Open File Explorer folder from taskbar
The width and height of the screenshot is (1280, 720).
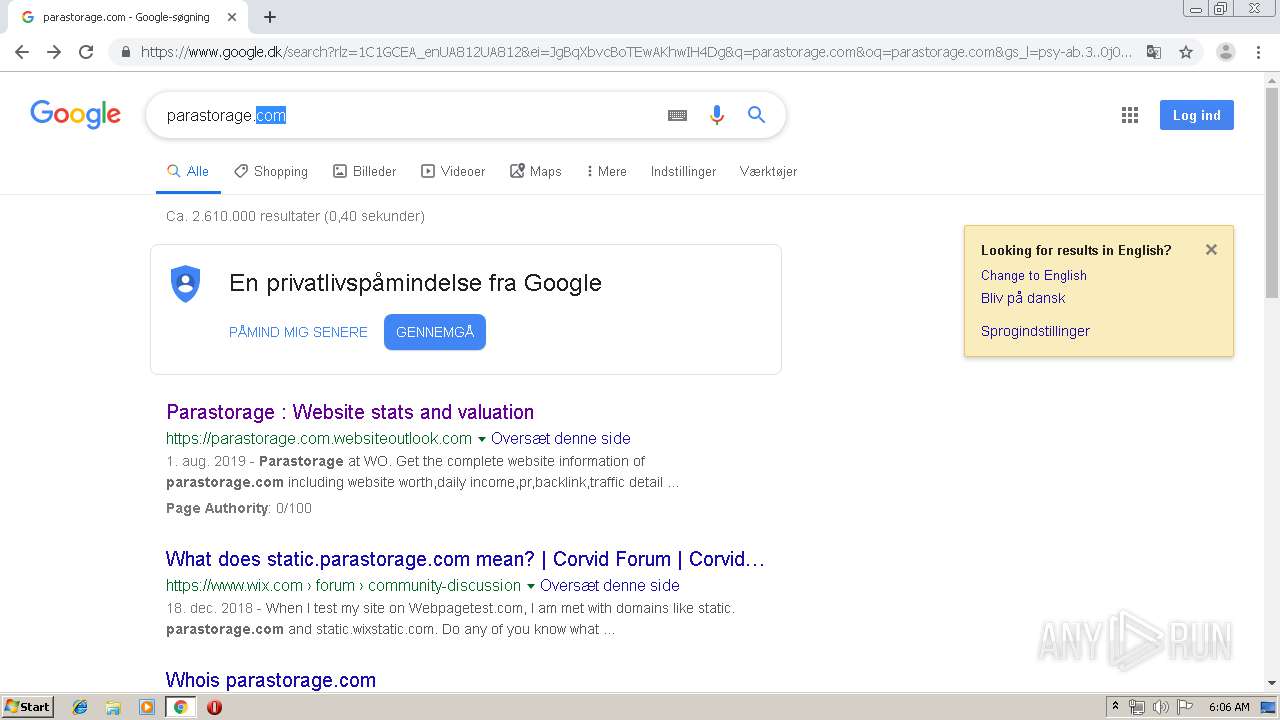[x=113, y=707]
